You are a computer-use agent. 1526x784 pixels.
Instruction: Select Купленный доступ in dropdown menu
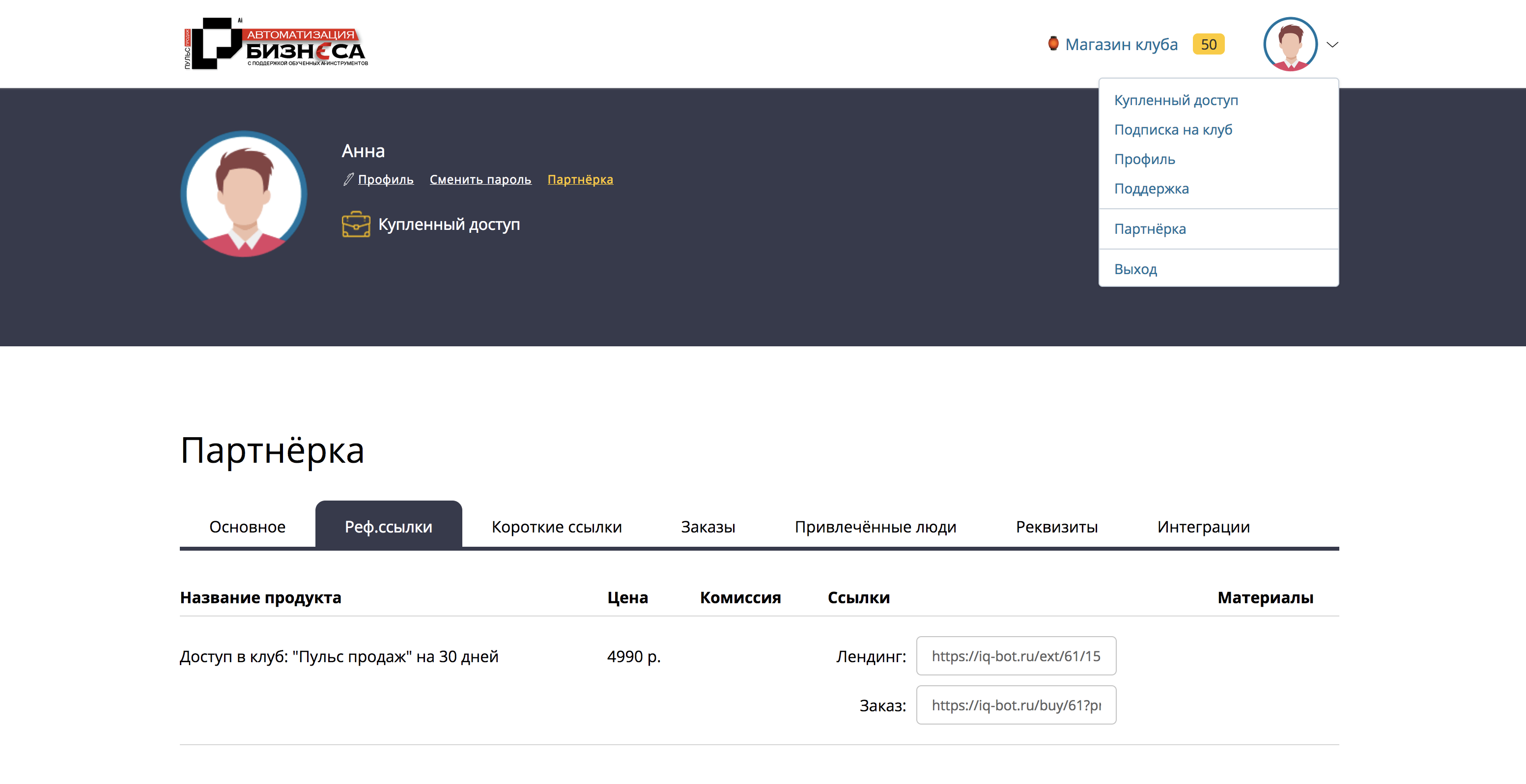coord(1176,100)
